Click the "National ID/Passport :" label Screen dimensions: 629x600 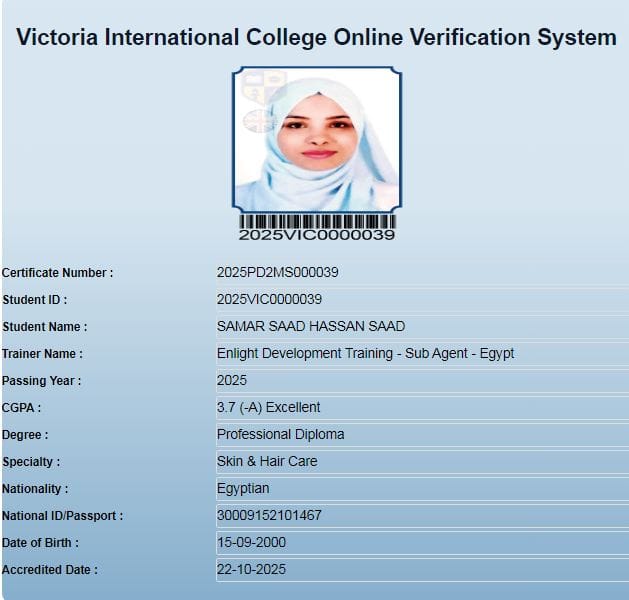tap(62, 516)
